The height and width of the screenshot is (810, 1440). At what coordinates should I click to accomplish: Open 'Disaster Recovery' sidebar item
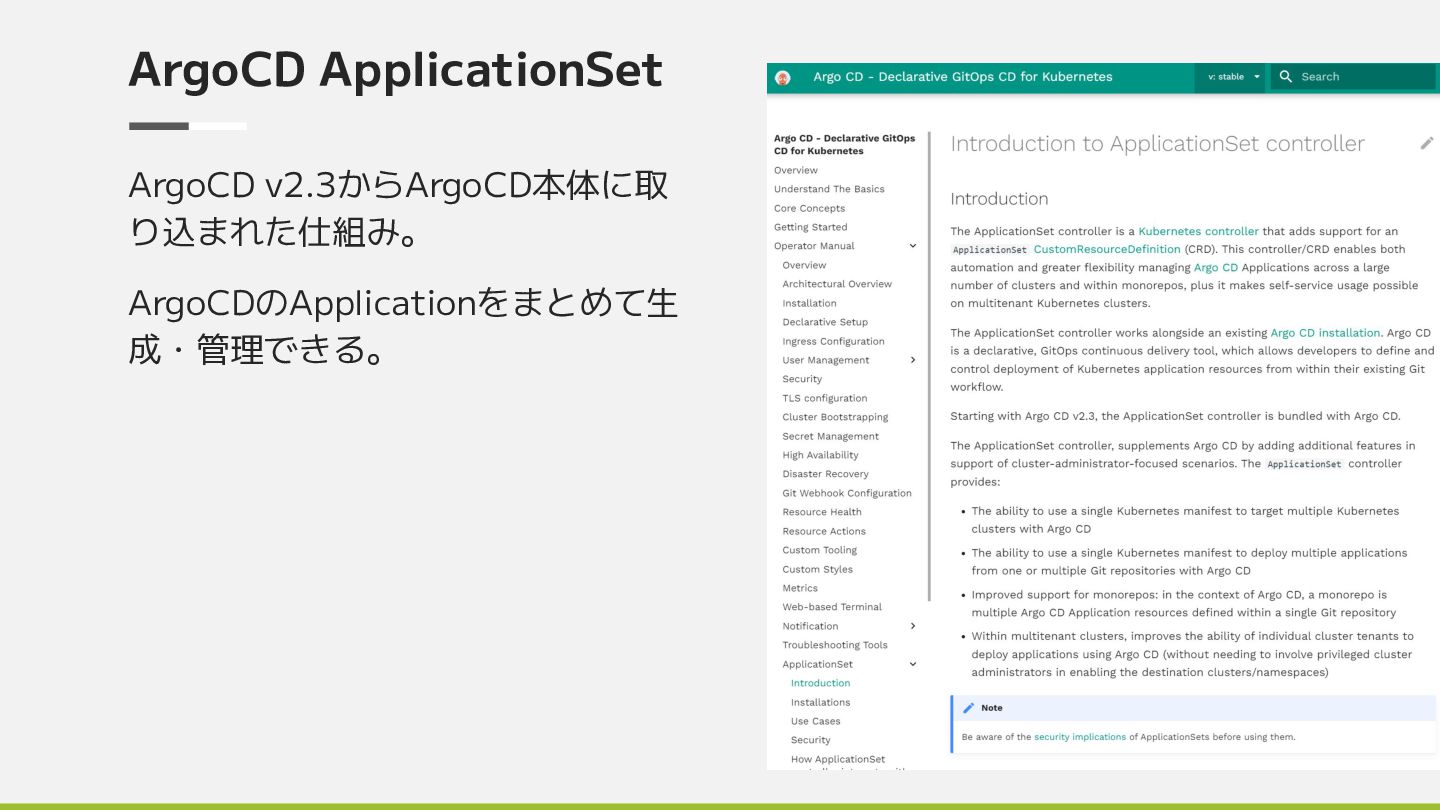coord(825,474)
